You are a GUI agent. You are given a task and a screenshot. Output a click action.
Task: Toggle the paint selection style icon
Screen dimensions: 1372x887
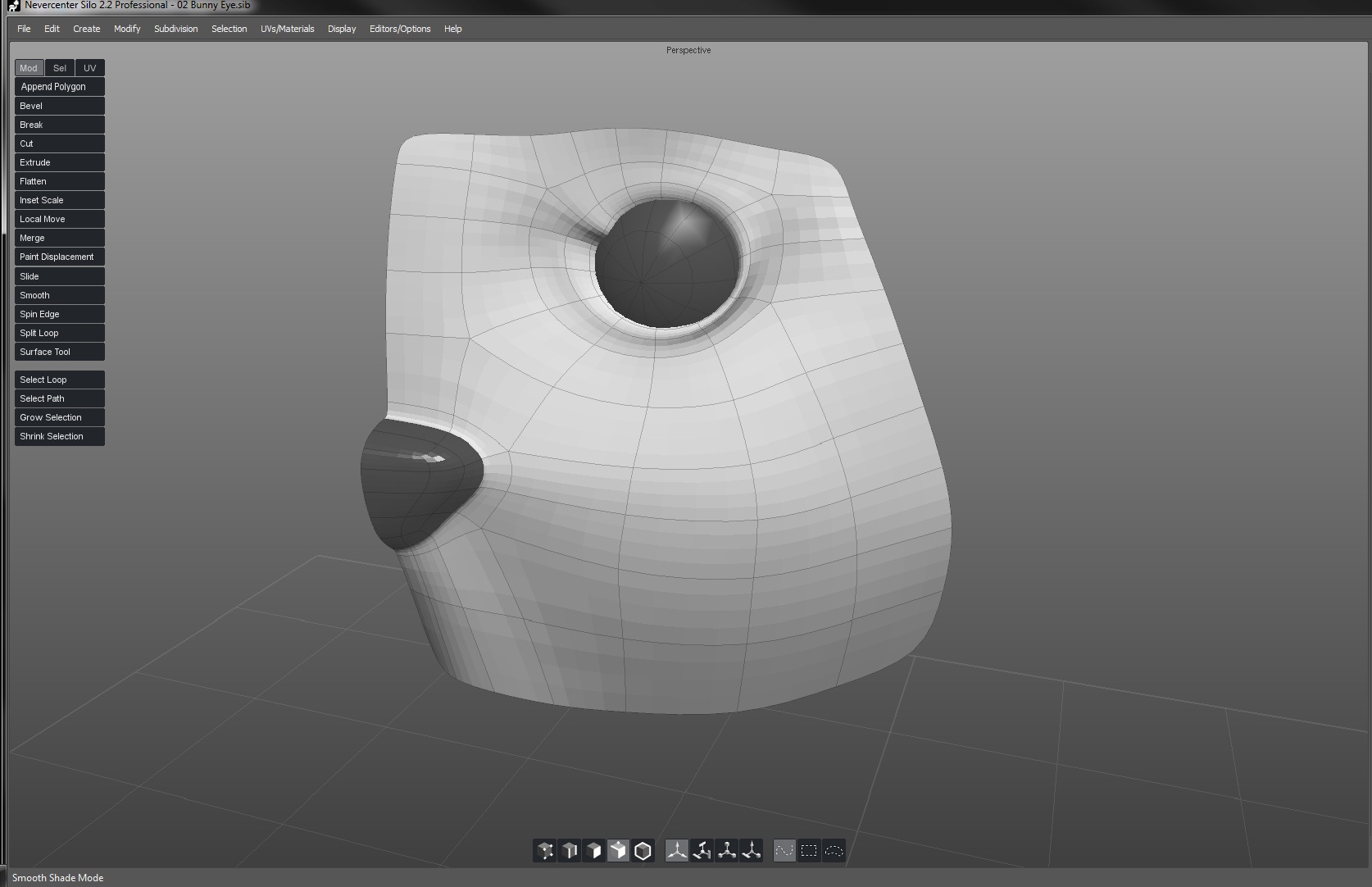click(784, 851)
